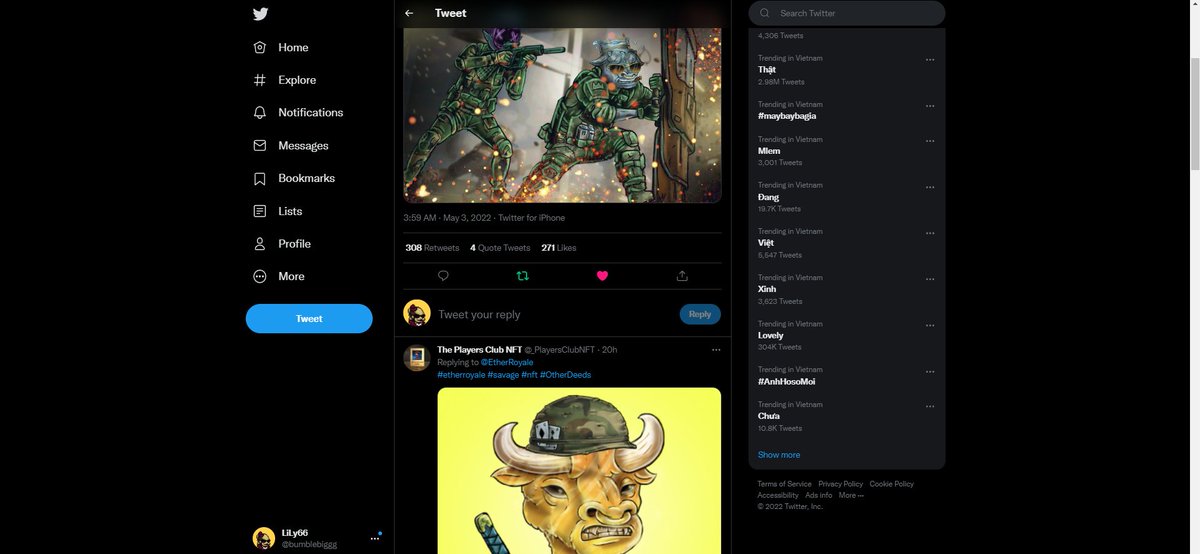Click the share tweet icon

[682, 275]
